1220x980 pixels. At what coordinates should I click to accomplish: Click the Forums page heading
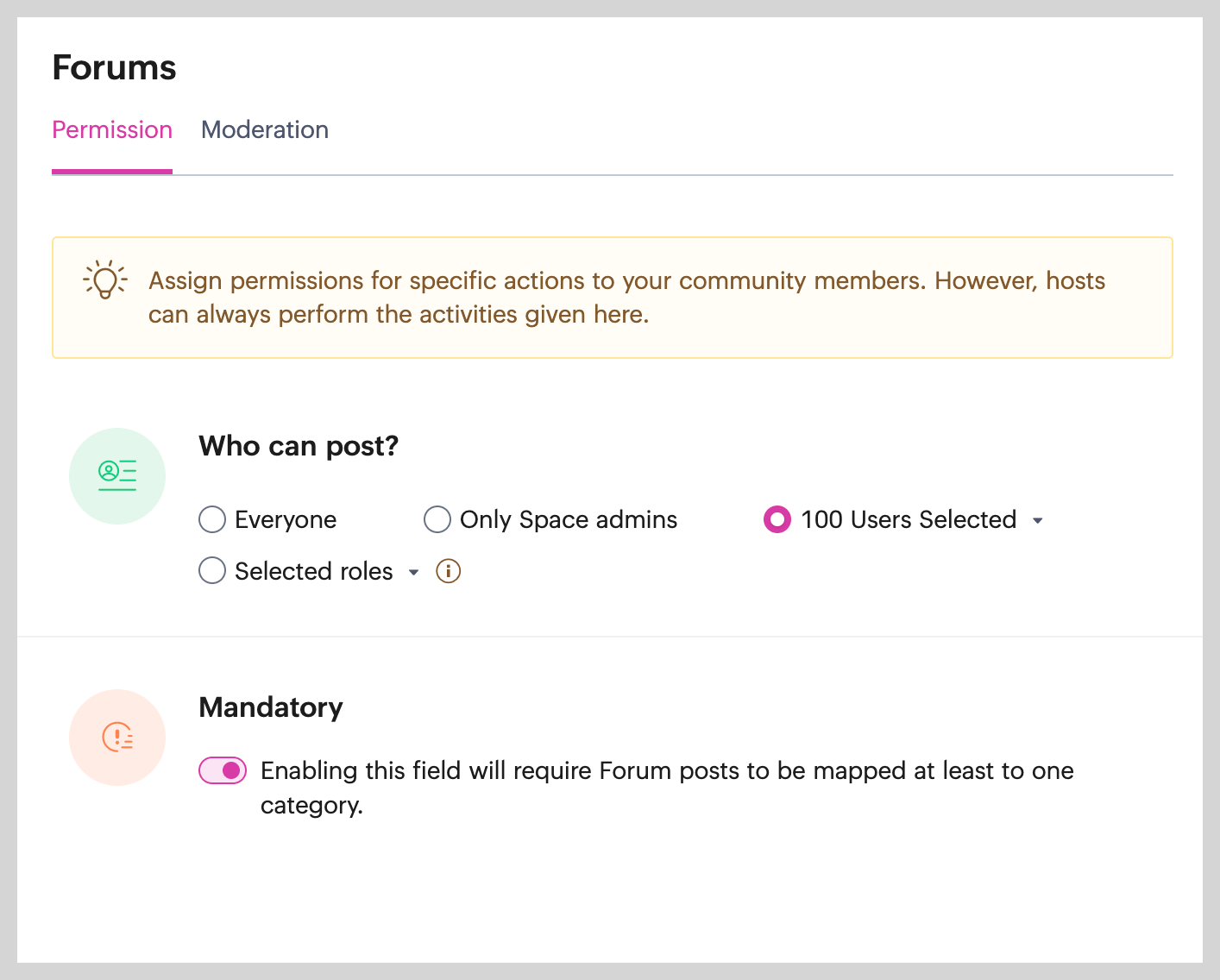pyautogui.click(x=114, y=67)
